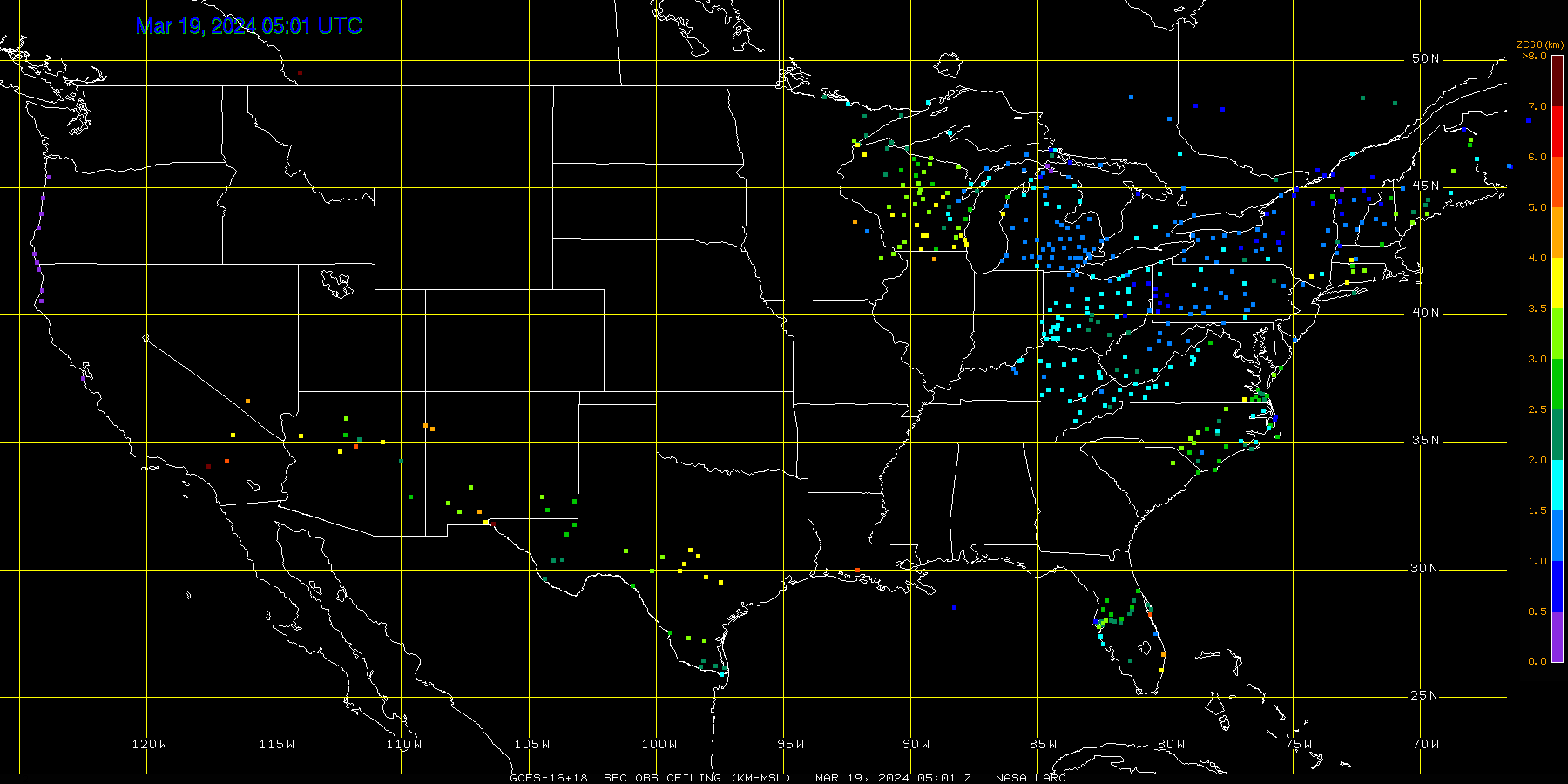Screen dimensions: 1568x784
Task: Pick the purple colorbar segment between 0.0 and 0.5
Action: 1558,637
